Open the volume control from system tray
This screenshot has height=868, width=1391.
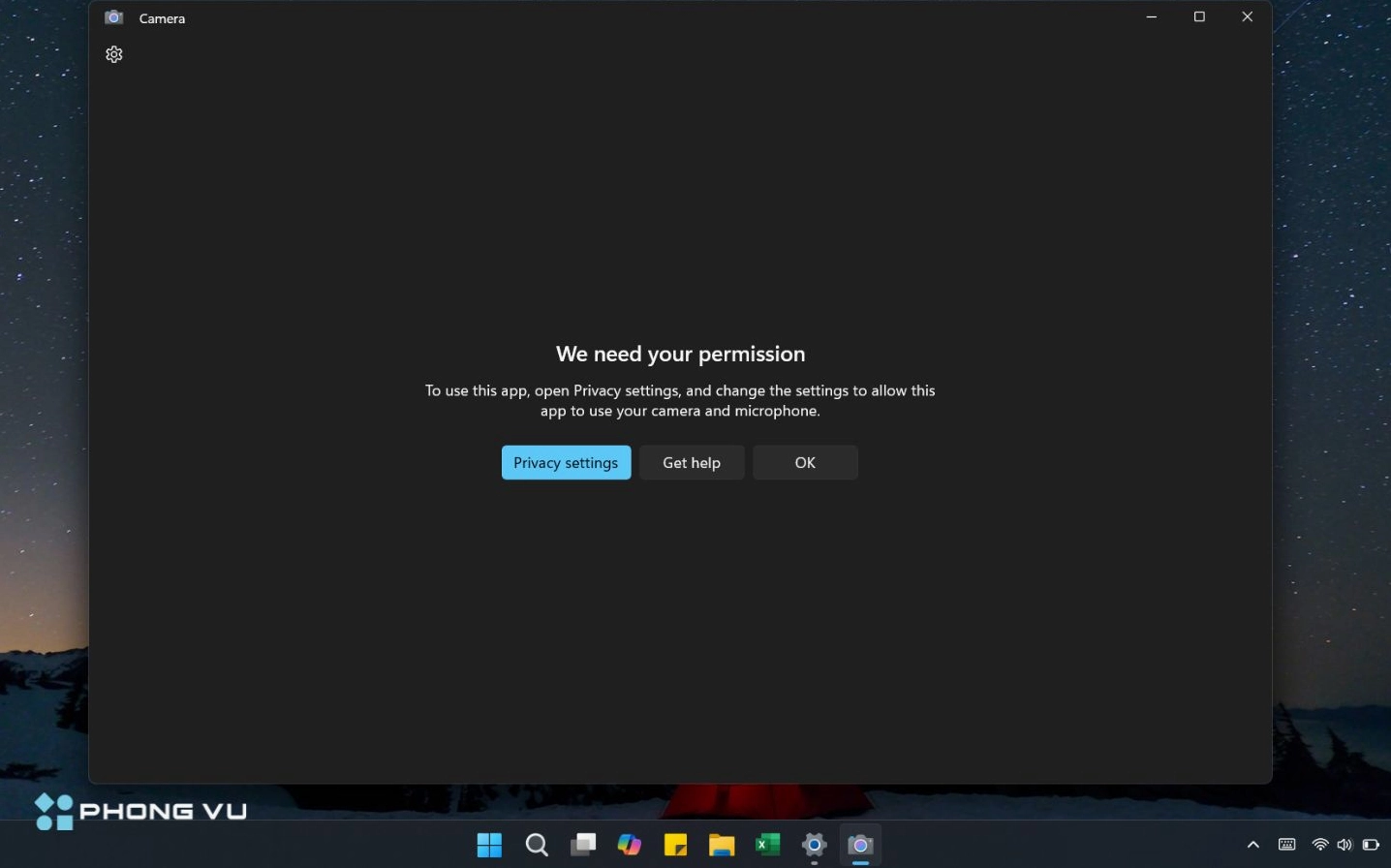pos(1344,845)
